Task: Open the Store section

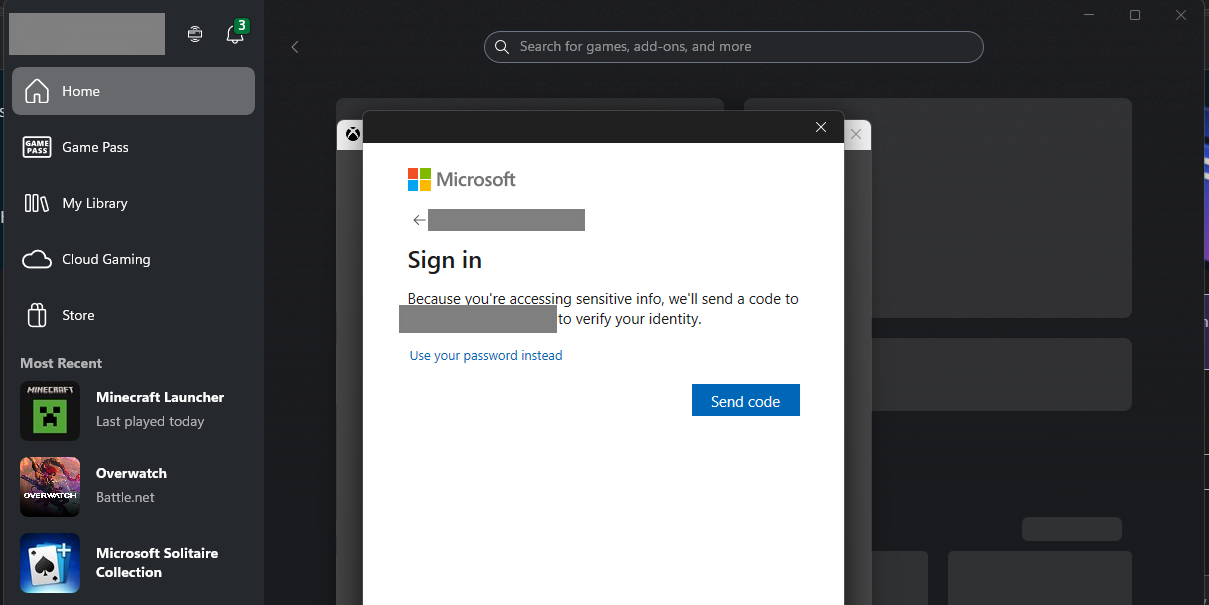Action: 133,315
